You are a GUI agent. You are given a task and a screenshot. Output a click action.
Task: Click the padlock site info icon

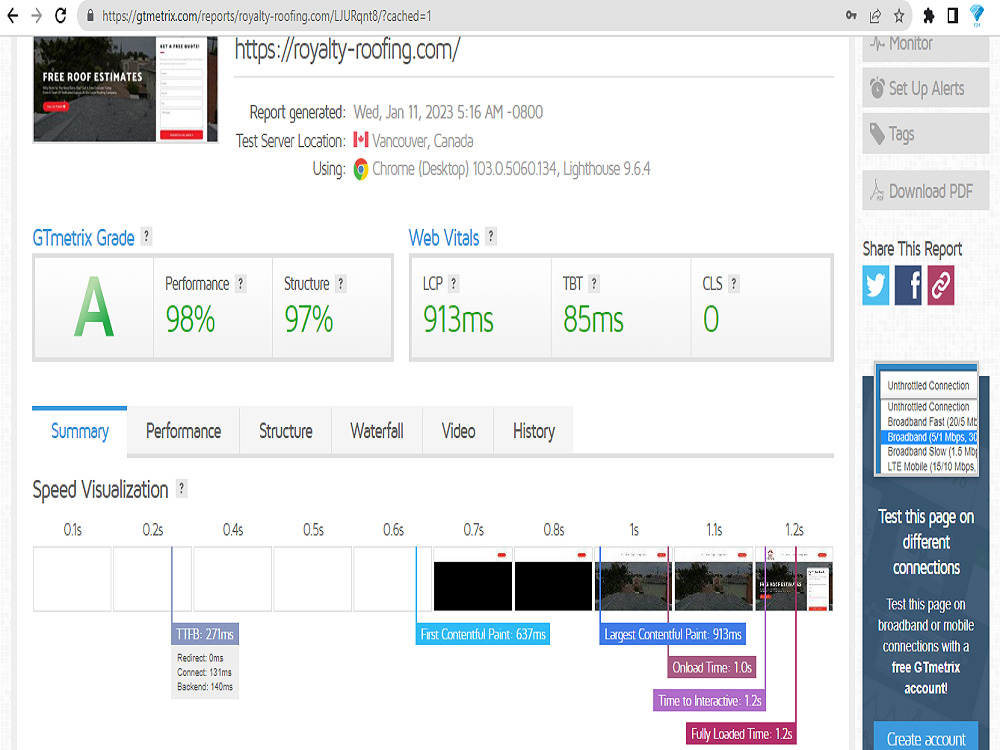(90, 16)
